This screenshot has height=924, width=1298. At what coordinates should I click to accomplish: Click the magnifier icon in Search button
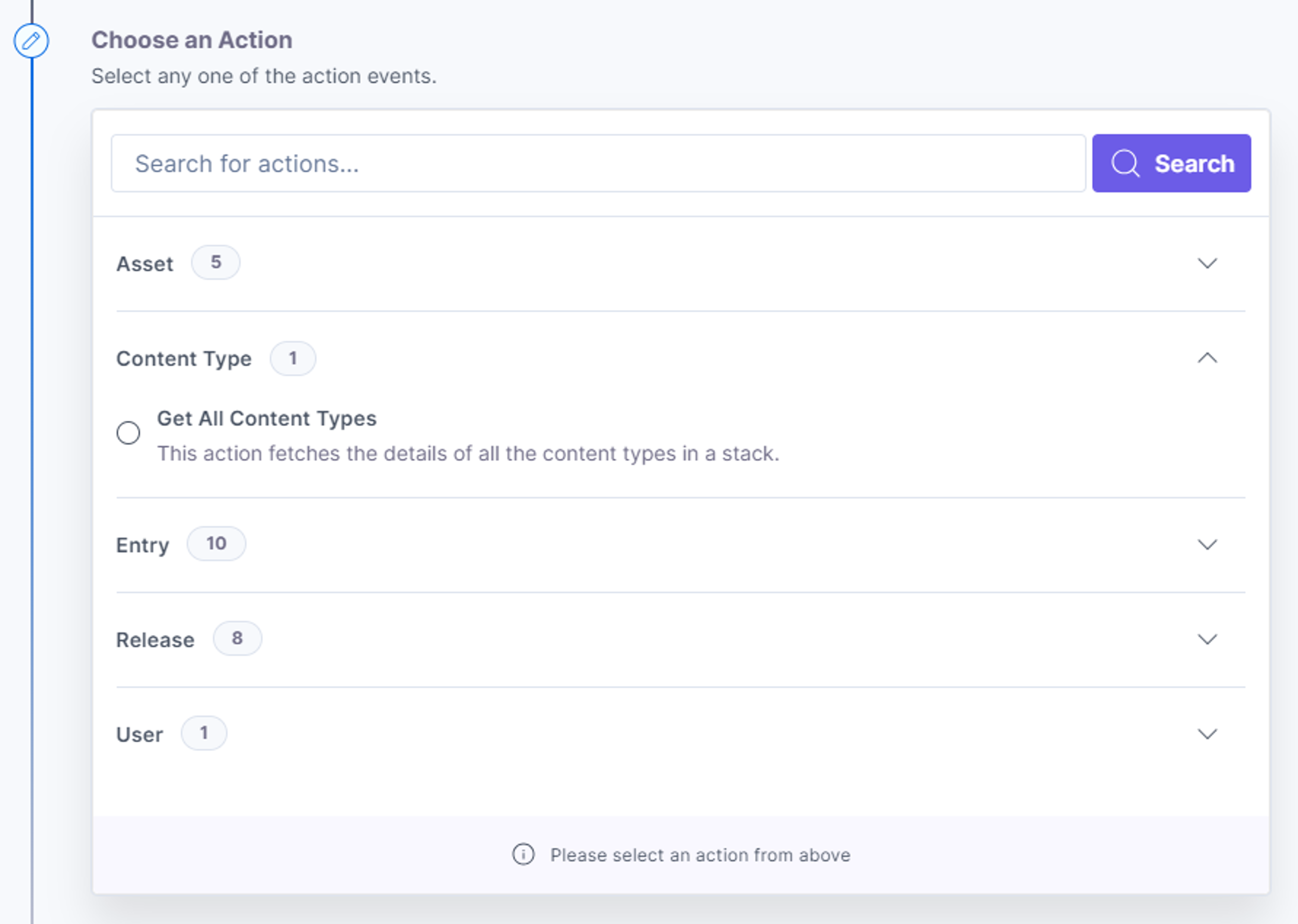coord(1126,164)
